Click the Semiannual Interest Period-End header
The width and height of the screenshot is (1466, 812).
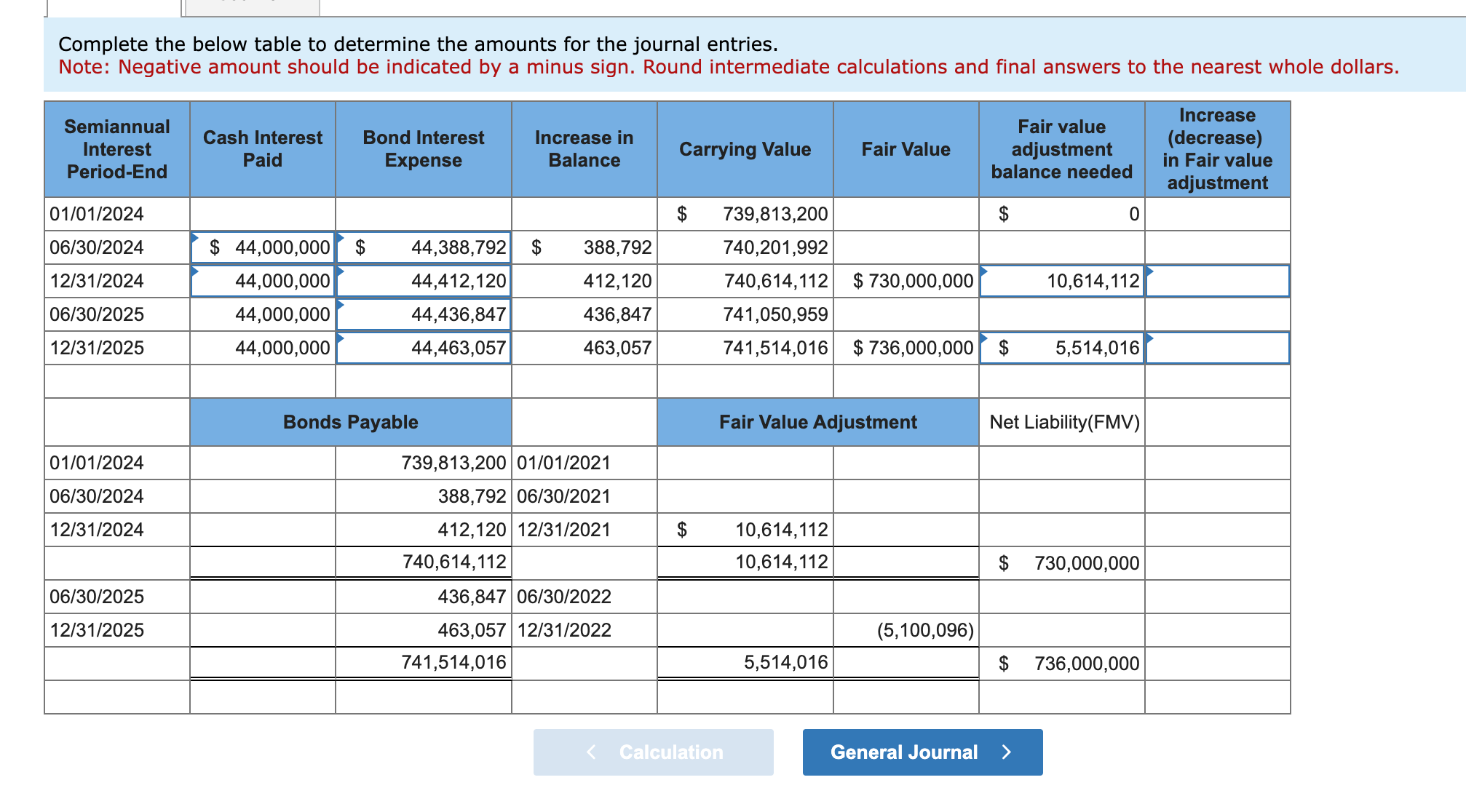[x=117, y=149]
